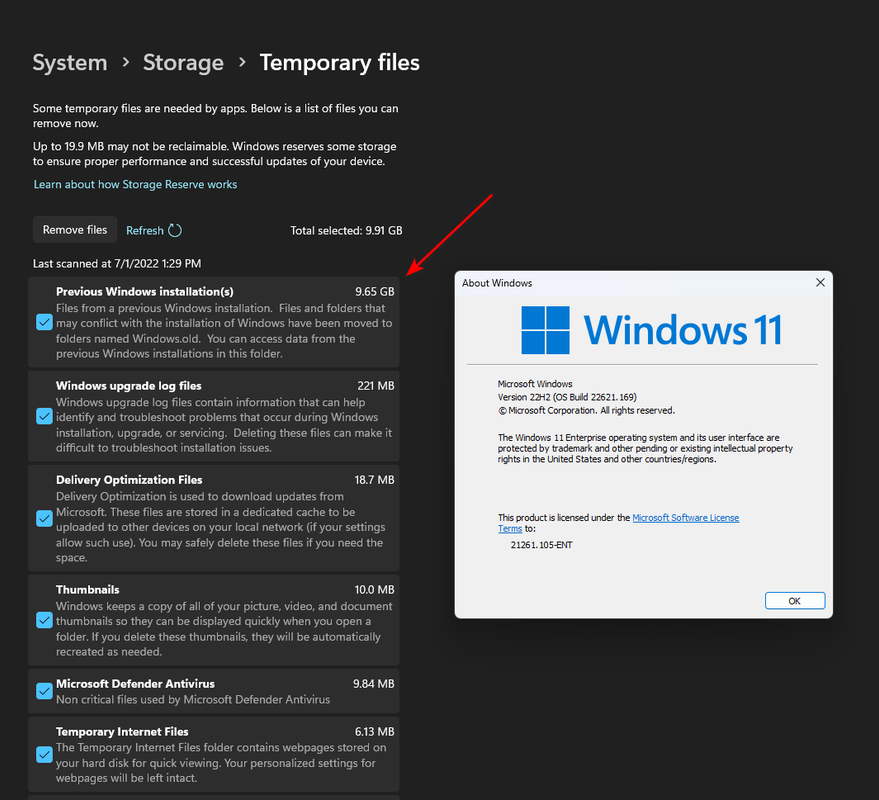Click the 10.0 MB size value

374,590
